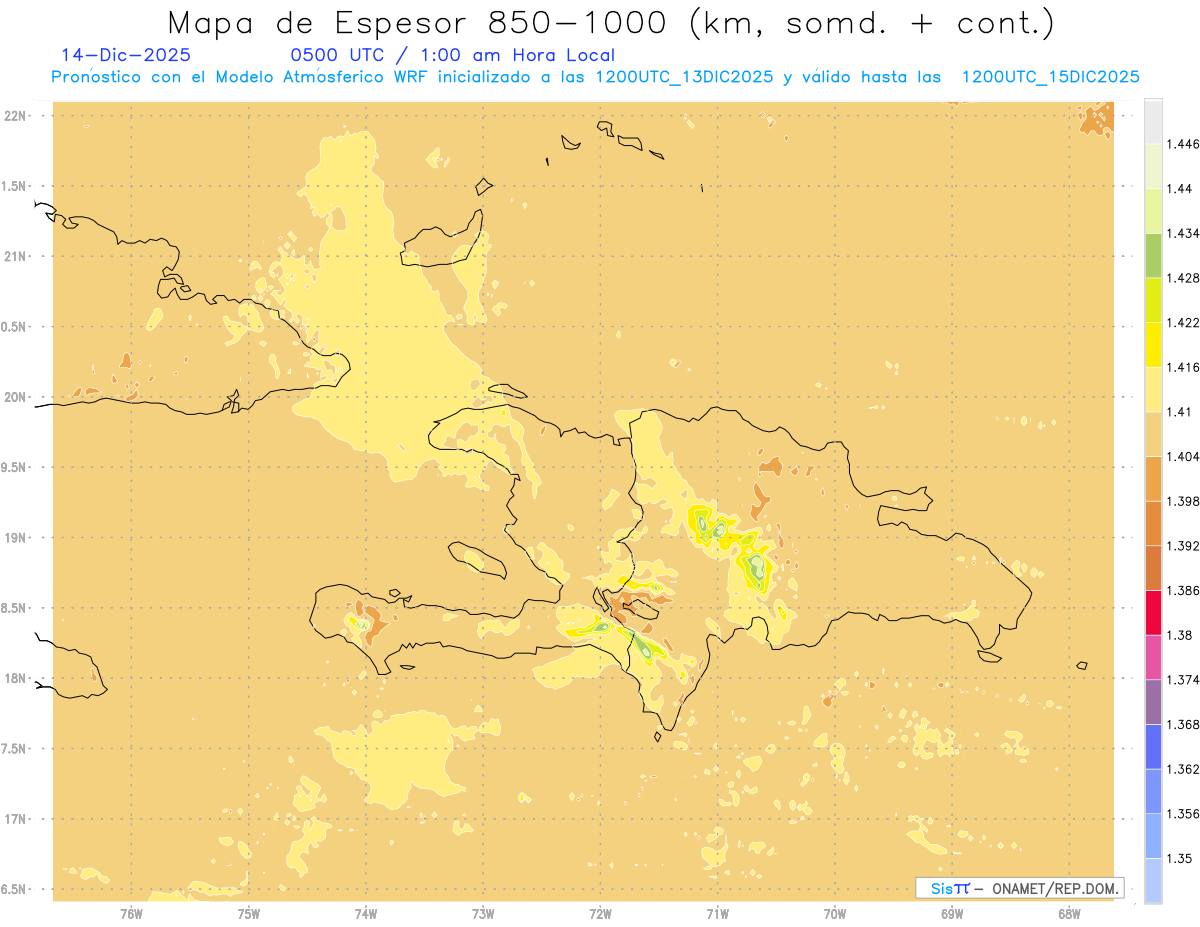Click the red 1.38–1.386 colorbar segment
1200x927 pixels.
(x=1153, y=613)
